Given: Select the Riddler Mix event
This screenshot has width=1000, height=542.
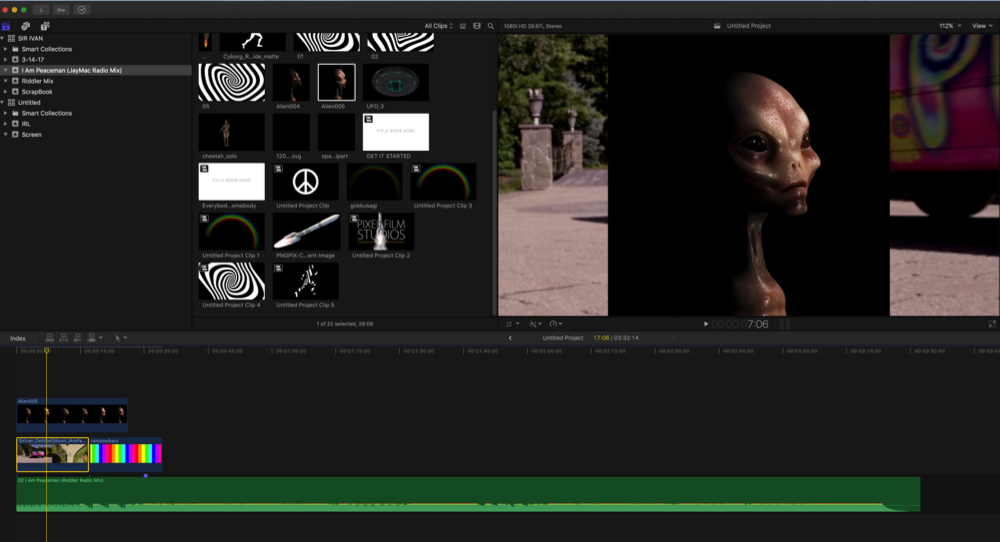Looking at the screenshot, I should (38, 81).
